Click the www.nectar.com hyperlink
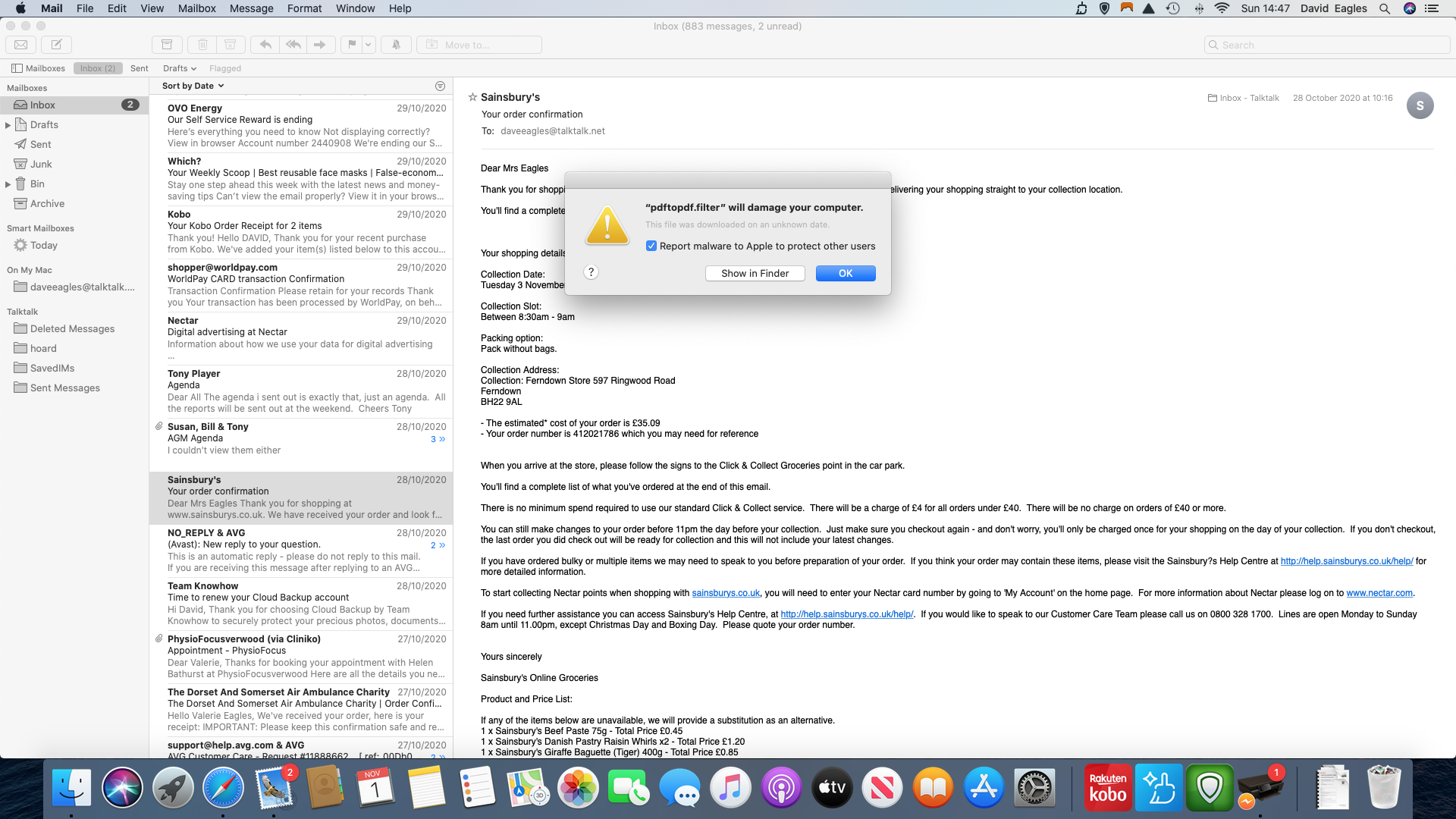 click(1379, 593)
